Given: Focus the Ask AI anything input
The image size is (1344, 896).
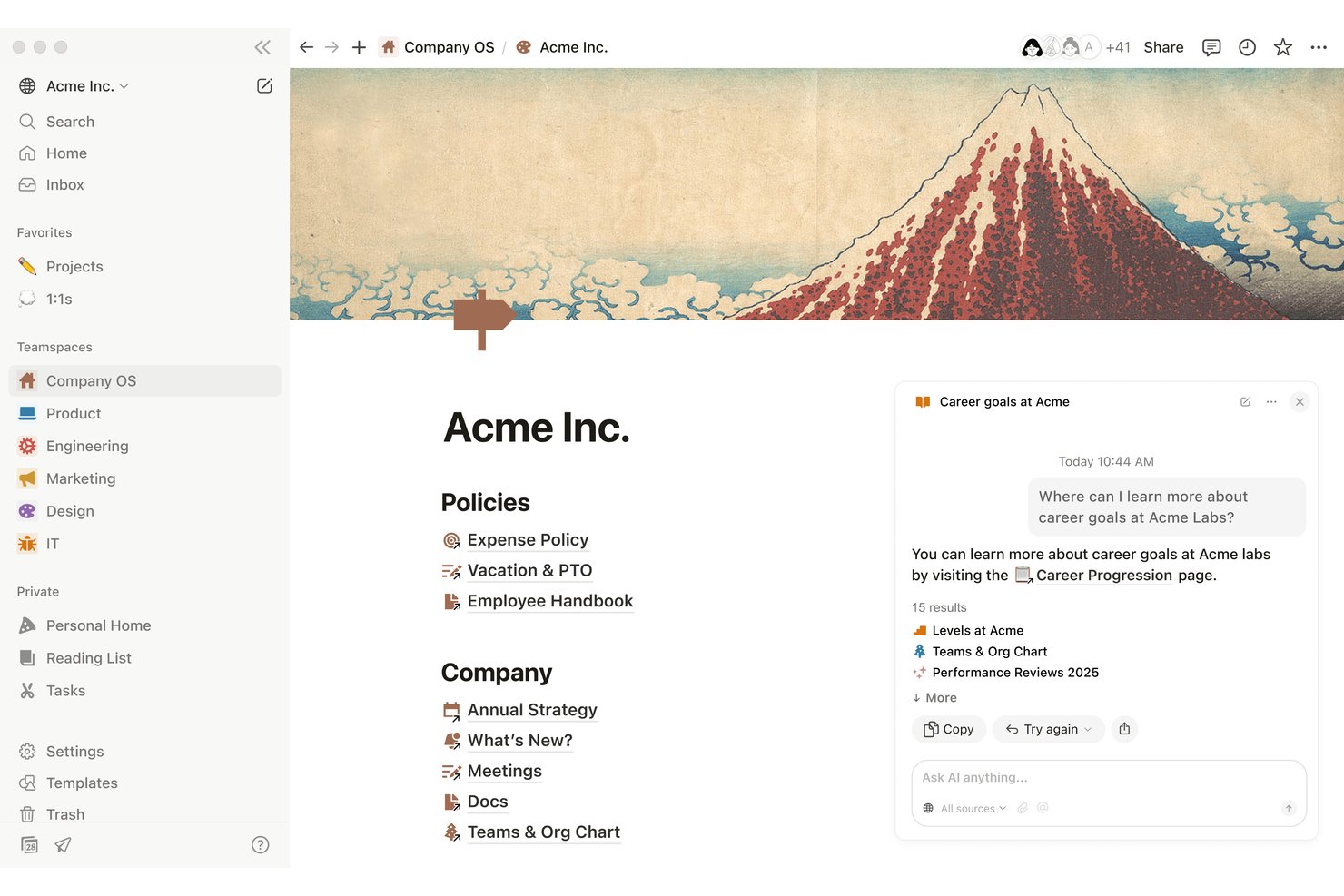Looking at the screenshot, I should click(1108, 778).
